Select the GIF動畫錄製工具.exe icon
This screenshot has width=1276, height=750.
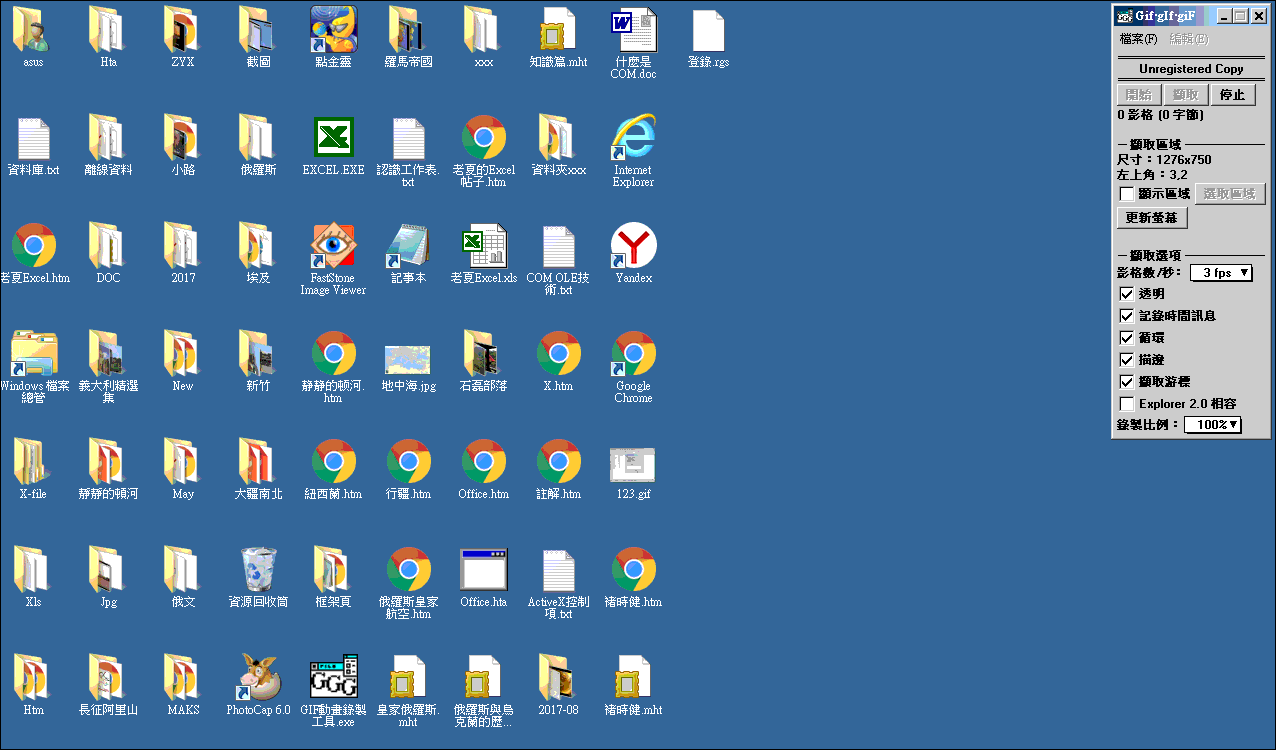(x=333, y=678)
